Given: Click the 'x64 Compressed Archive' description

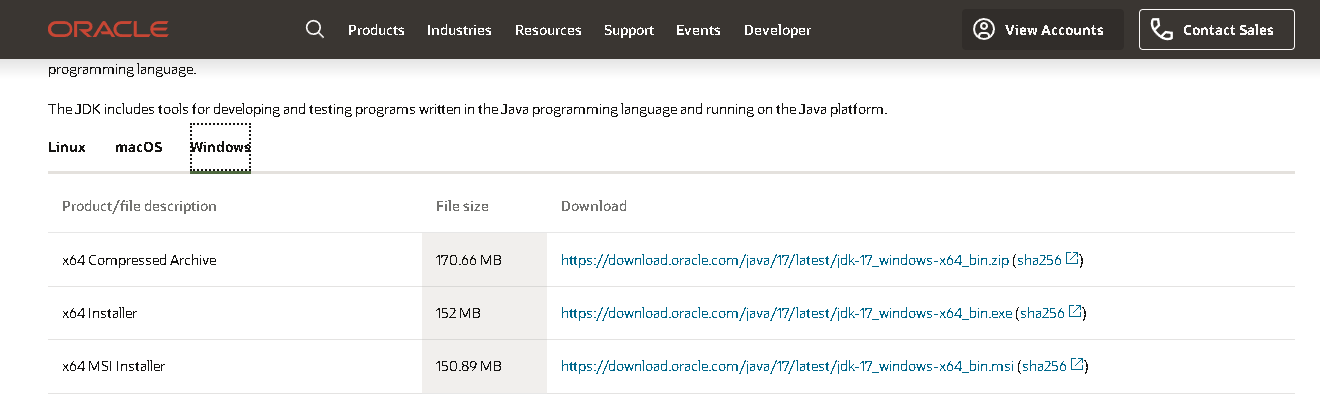Looking at the screenshot, I should coord(139,260).
